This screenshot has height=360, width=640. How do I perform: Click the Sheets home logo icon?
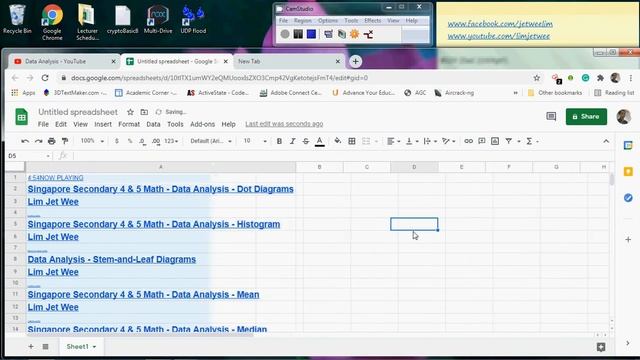pos(22,117)
